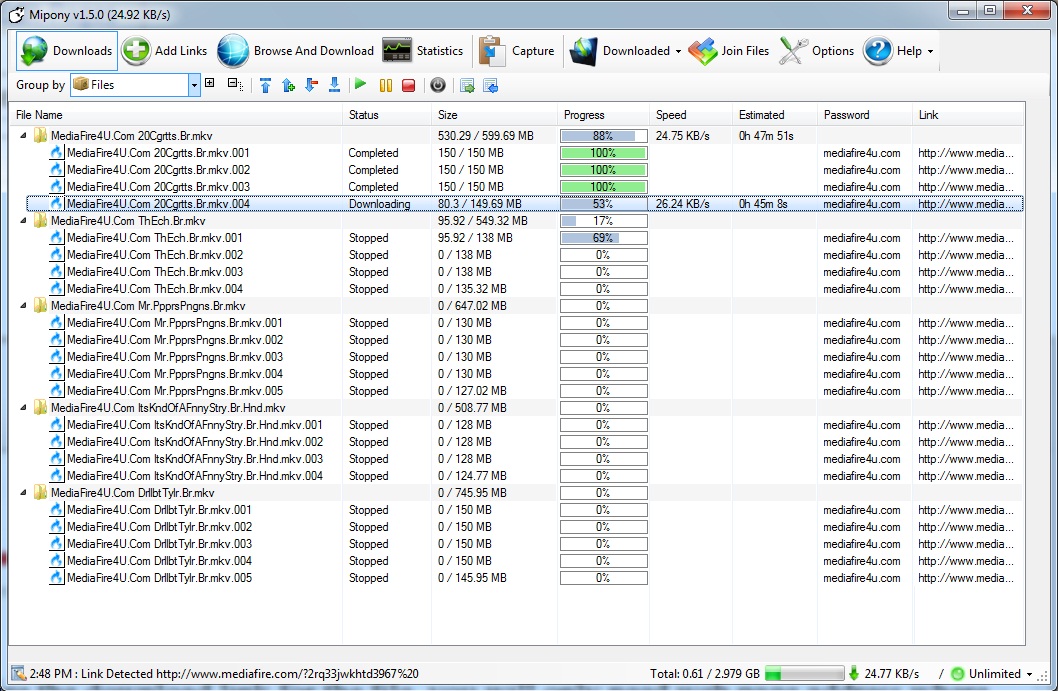Click folder icon of Mr.PpprsPngns.Br.mkv group
This screenshot has height=691, width=1058.
(x=40, y=306)
